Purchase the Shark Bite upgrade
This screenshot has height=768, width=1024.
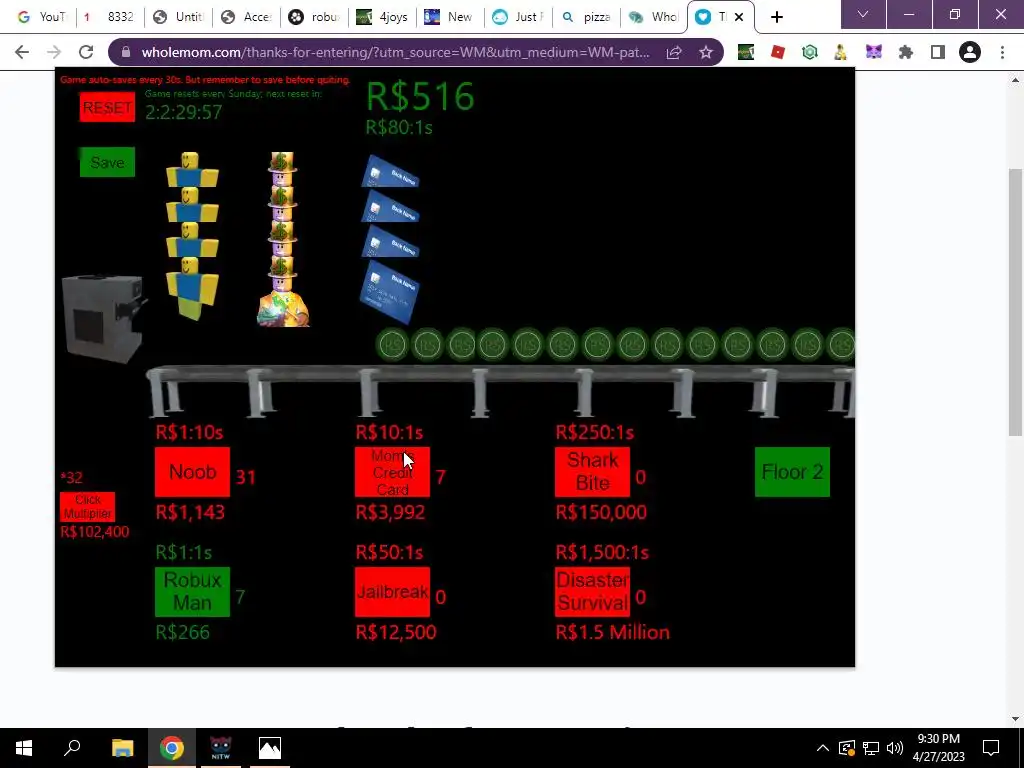point(592,472)
